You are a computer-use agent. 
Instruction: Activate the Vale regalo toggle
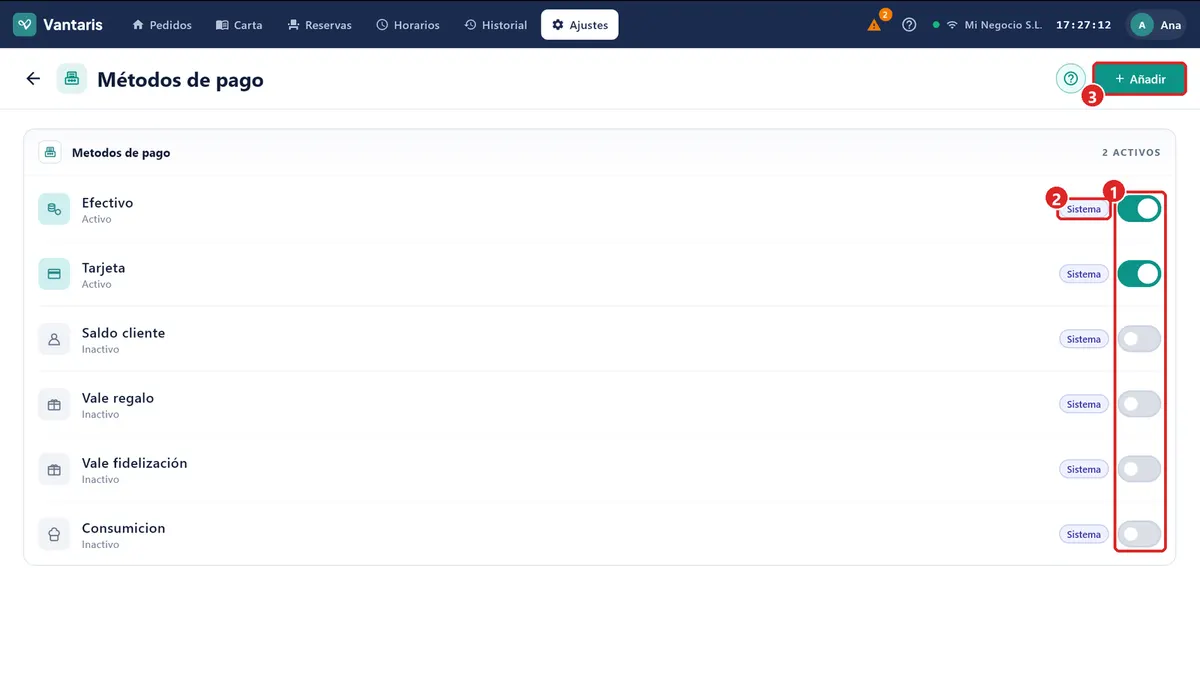1139,404
